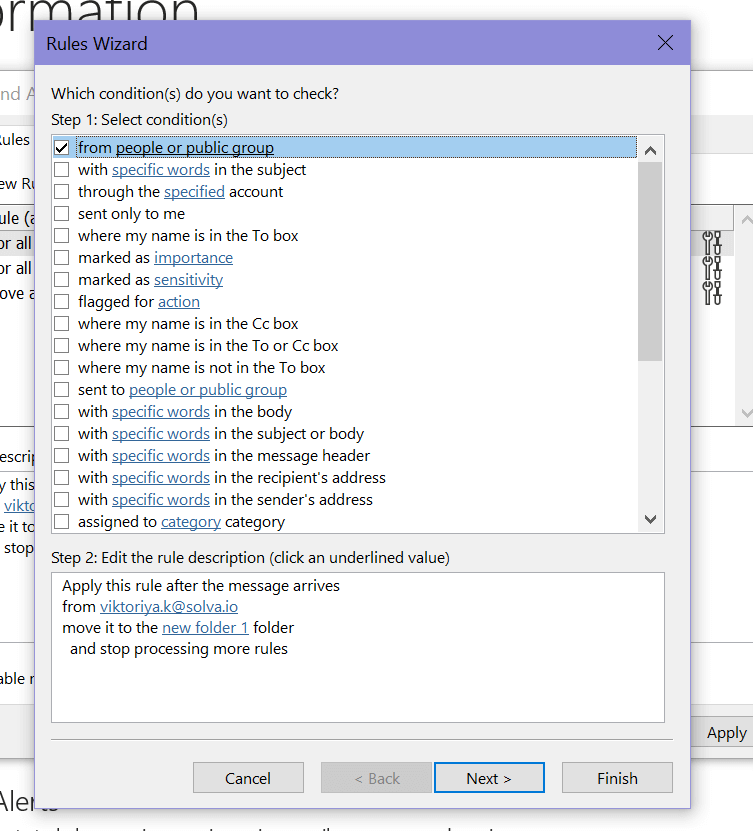Close the Rules Wizard dialog
The width and height of the screenshot is (753, 831).
[x=666, y=43]
